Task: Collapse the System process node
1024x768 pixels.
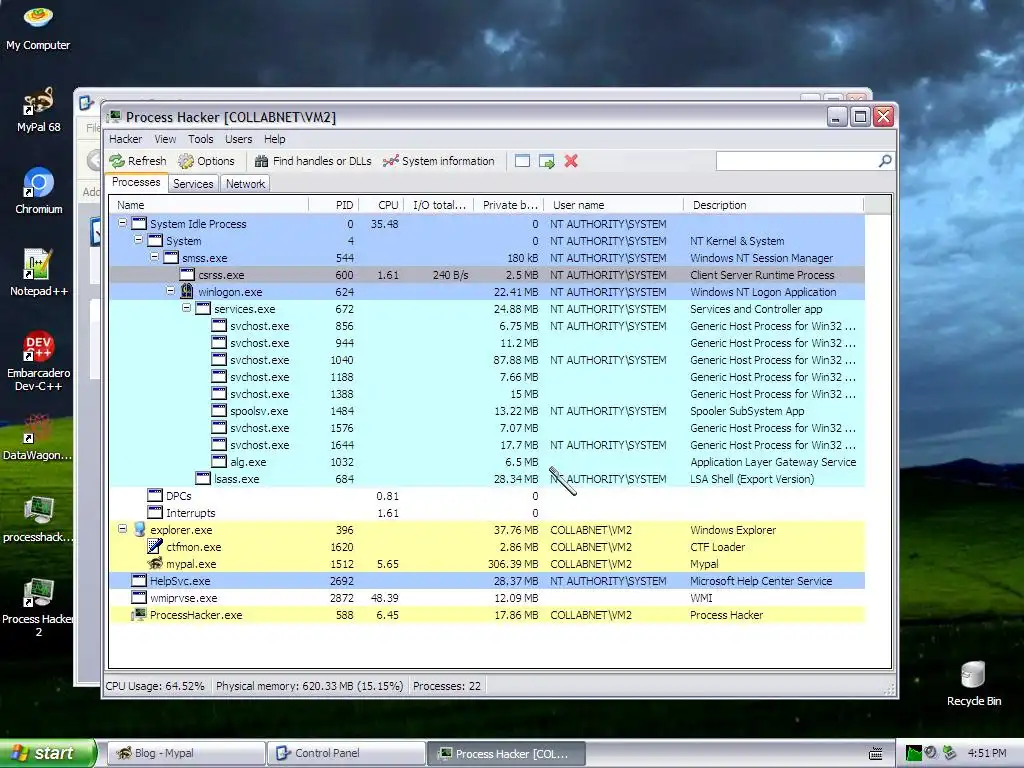Action: coord(138,240)
